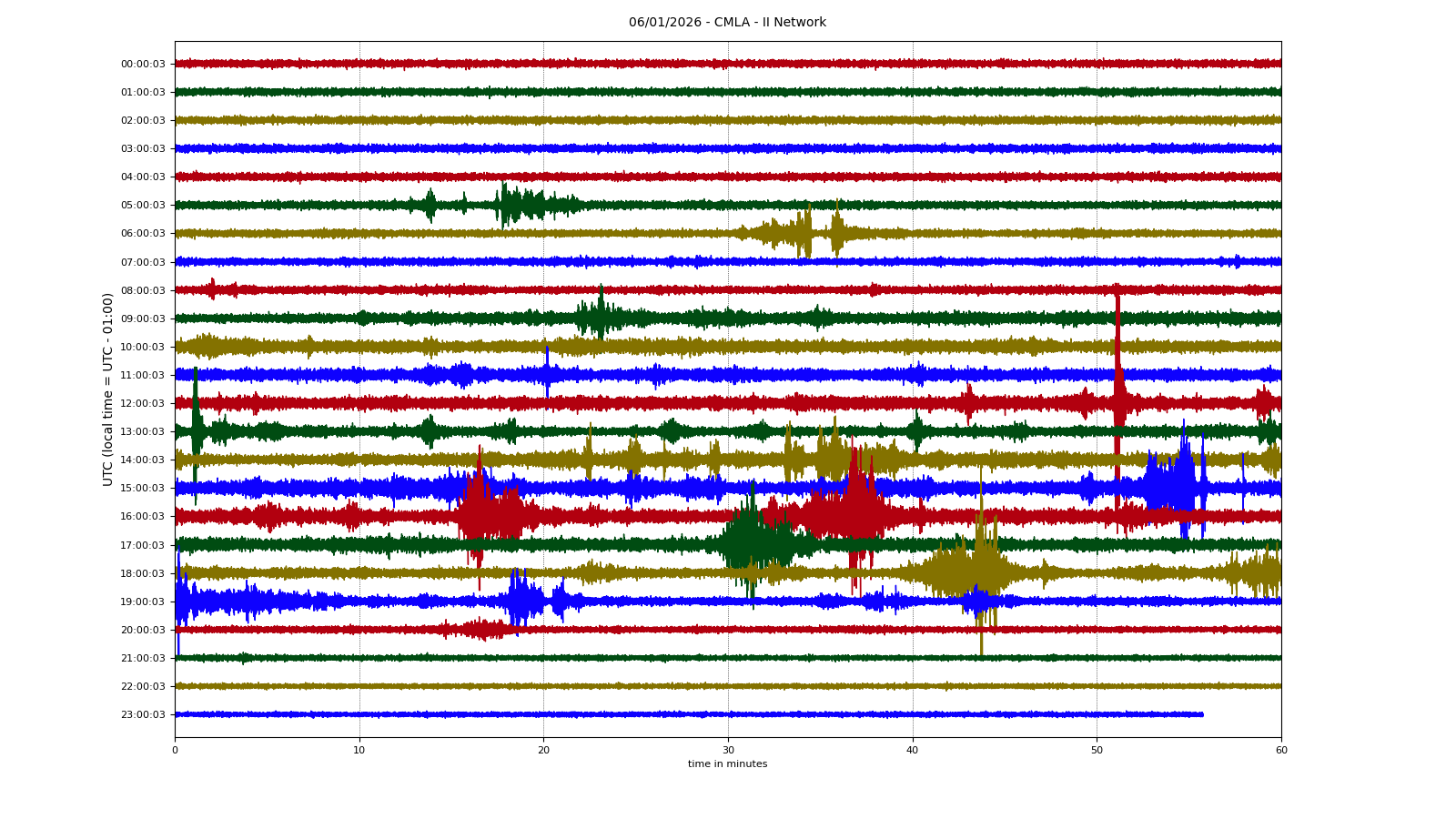1456x819 pixels.
Task: Click the 50 tick on the minutes axis
Action: pyautogui.click(x=1097, y=751)
